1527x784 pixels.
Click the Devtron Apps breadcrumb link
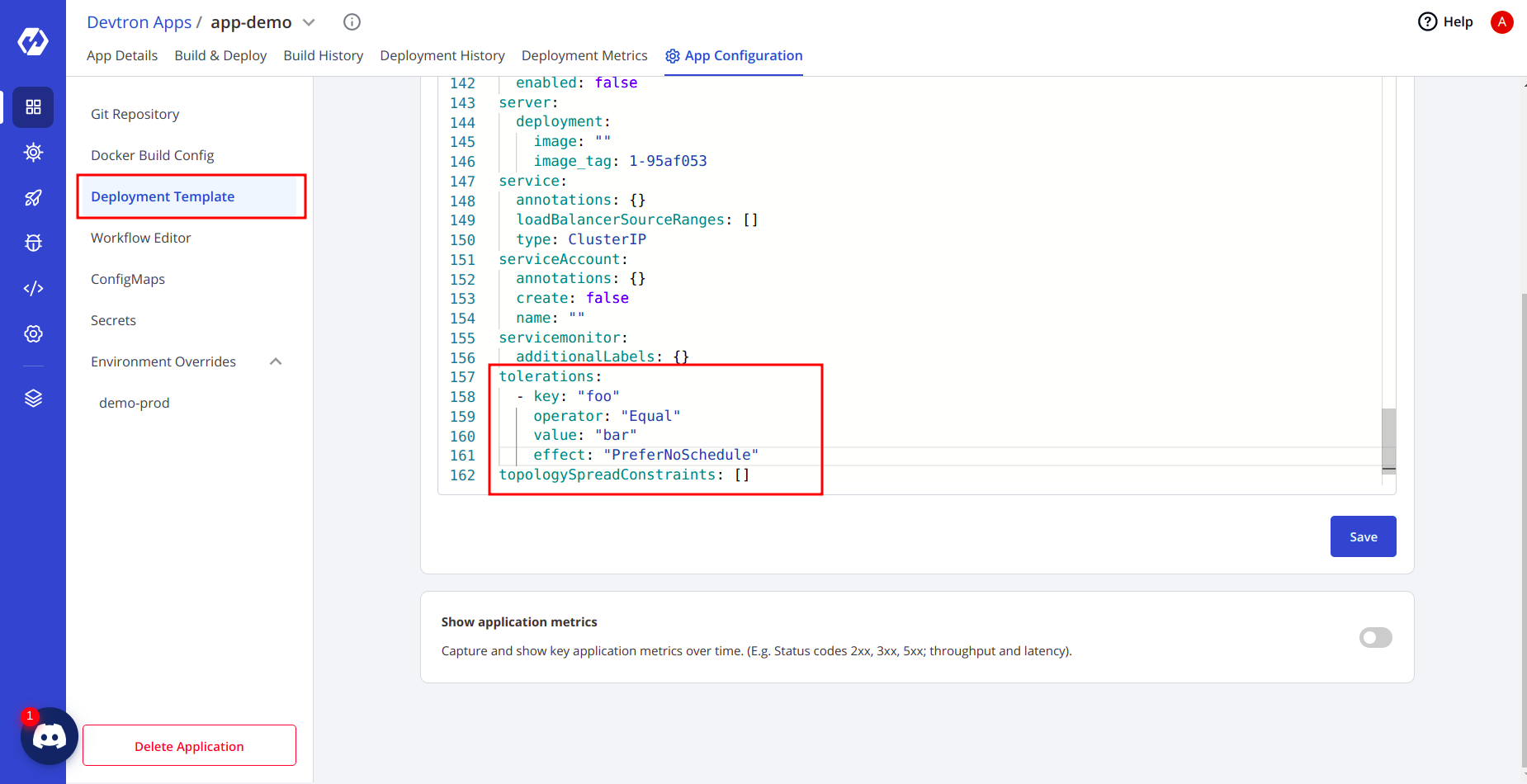click(139, 22)
